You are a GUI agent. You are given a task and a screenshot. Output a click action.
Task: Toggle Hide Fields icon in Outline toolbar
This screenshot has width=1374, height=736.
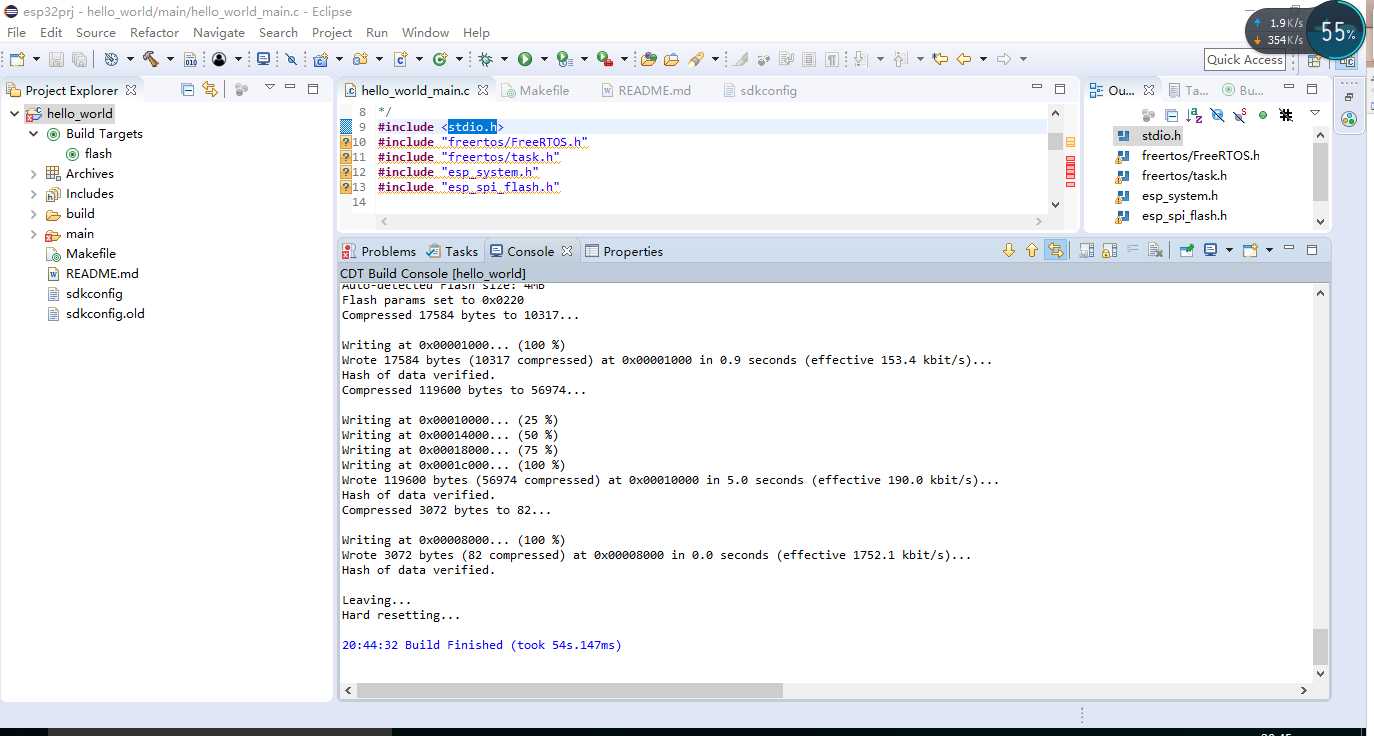(1217, 115)
